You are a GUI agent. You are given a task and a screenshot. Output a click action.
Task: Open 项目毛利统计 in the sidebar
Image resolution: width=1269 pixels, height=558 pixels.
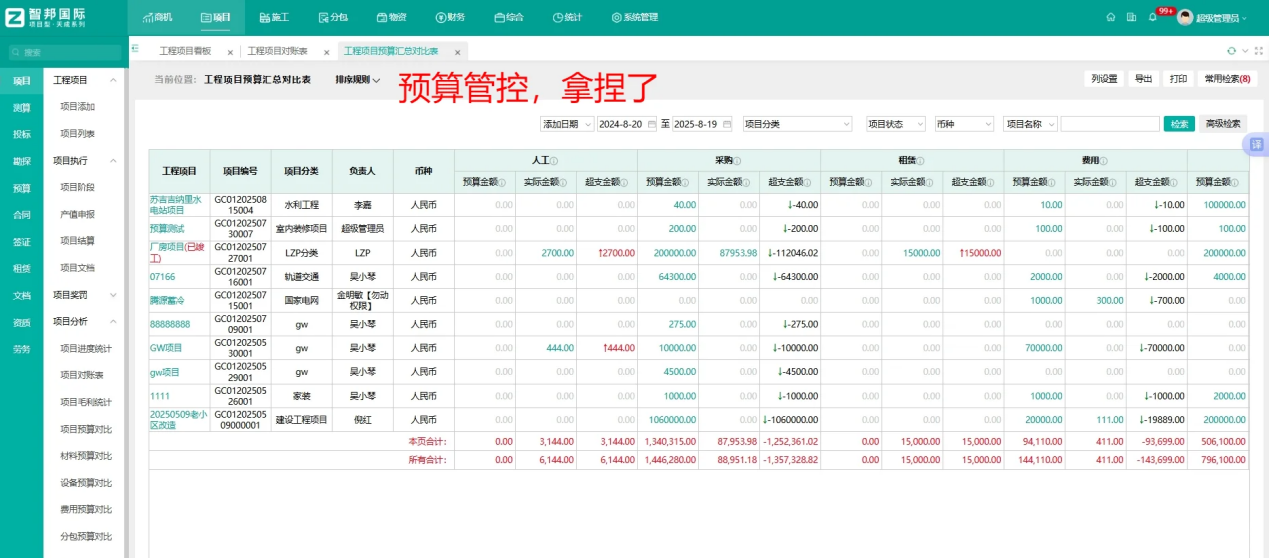click(86, 402)
